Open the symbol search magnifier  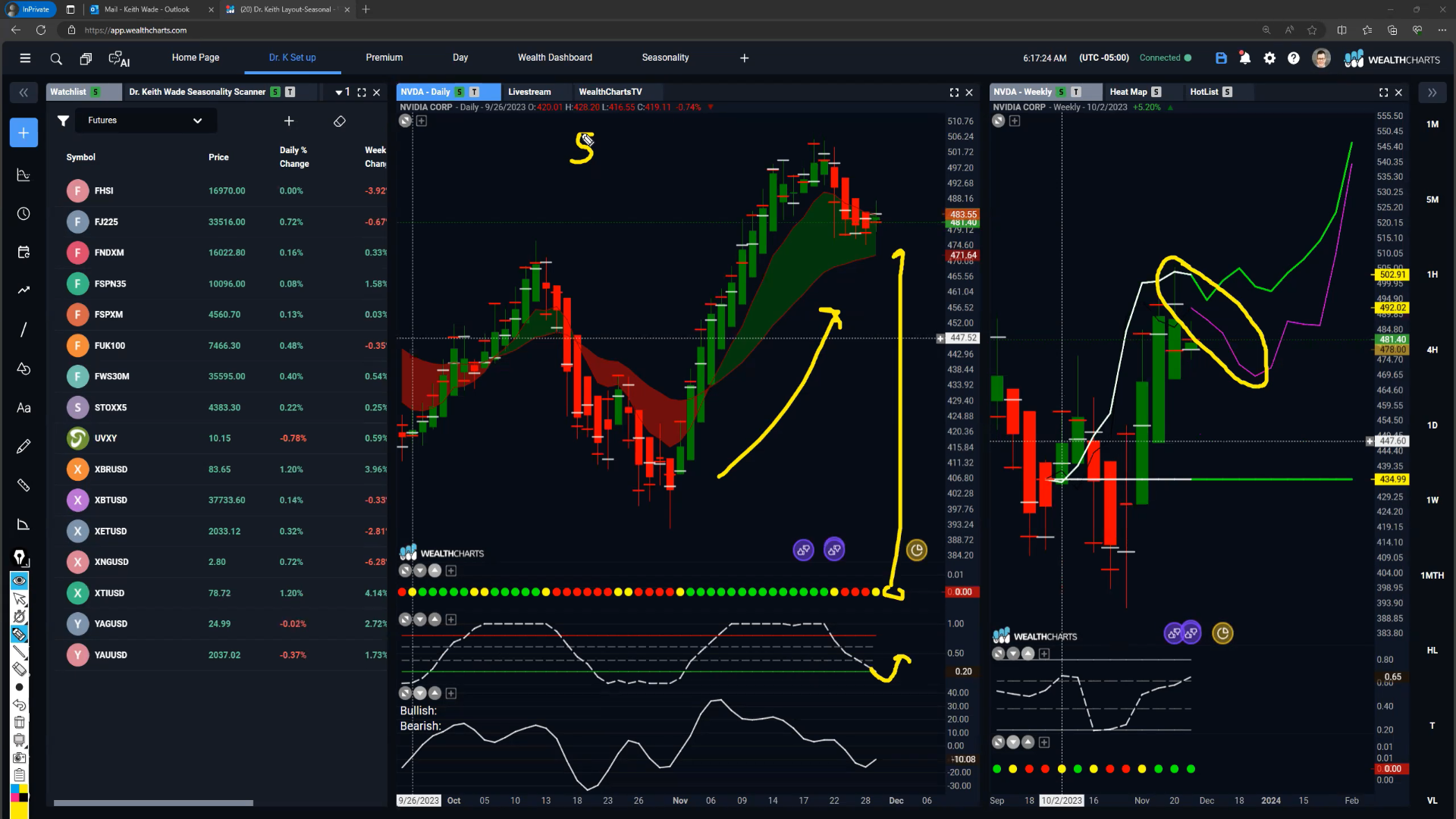(56, 58)
